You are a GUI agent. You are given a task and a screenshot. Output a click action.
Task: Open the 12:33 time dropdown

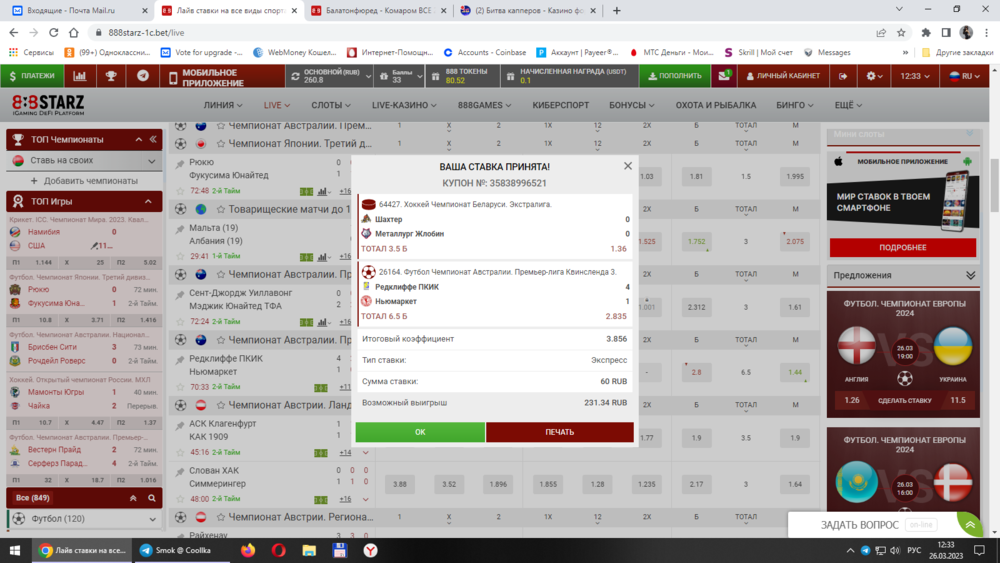pos(915,76)
